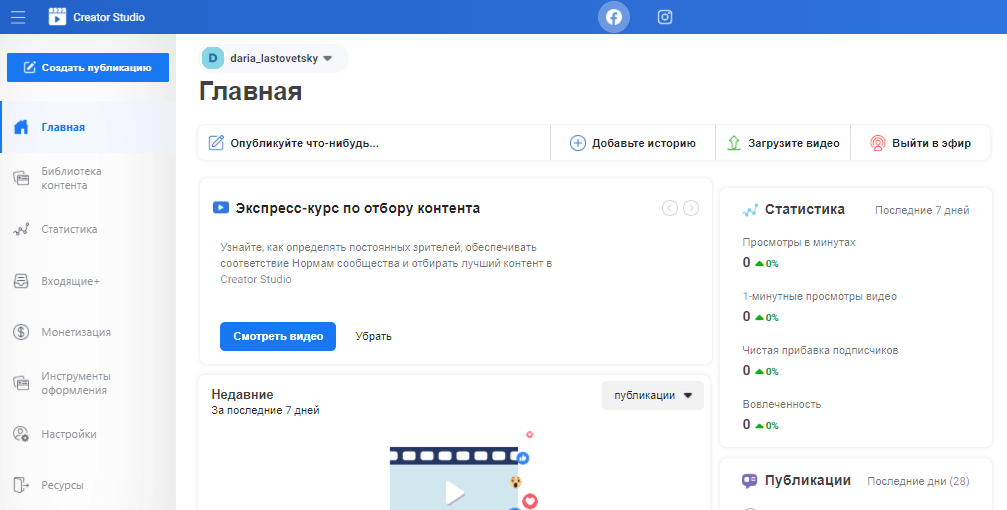Click the Недавние section title
Screen dimensions: 1007x510
click(x=242, y=394)
